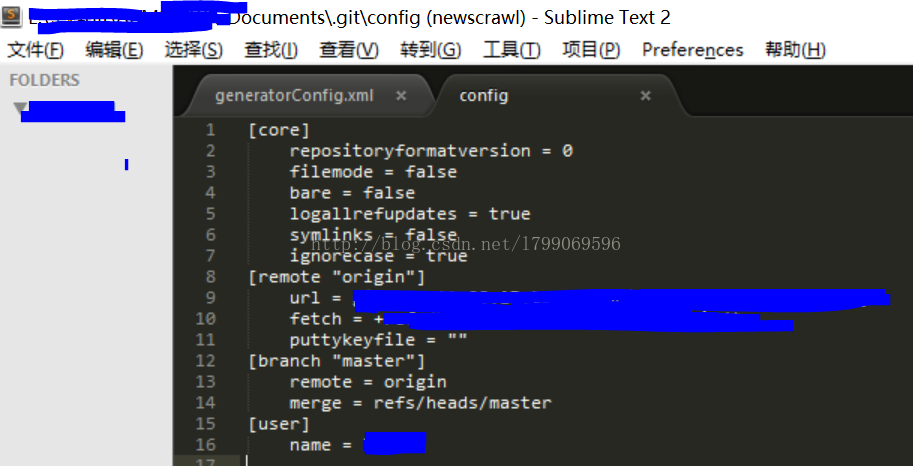Click the name = line
Image resolution: width=913 pixels, height=466 pixels.
pos(321,444)
